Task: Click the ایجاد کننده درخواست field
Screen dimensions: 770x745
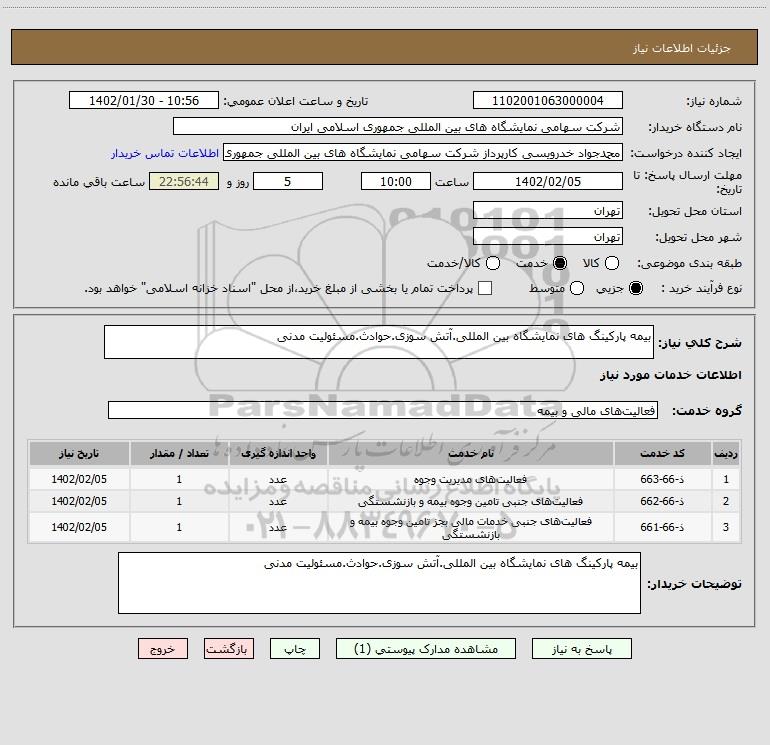Action: (x=423, y=153)
